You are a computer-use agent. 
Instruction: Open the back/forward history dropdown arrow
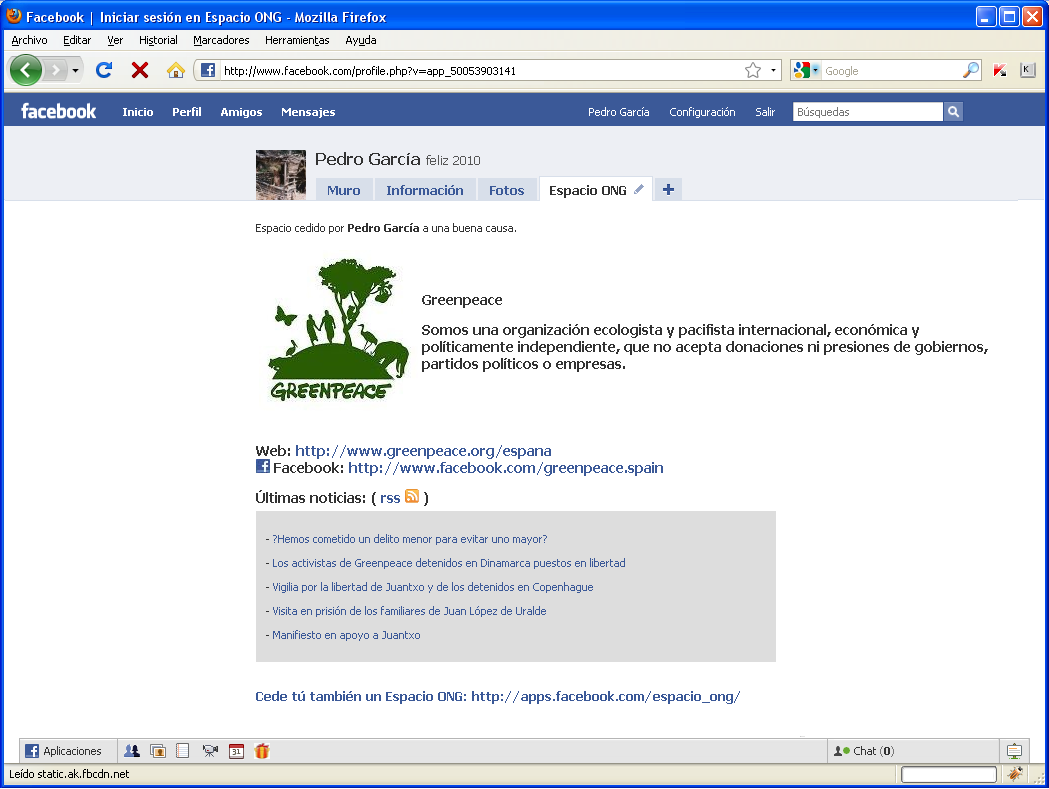coord(75,70)
